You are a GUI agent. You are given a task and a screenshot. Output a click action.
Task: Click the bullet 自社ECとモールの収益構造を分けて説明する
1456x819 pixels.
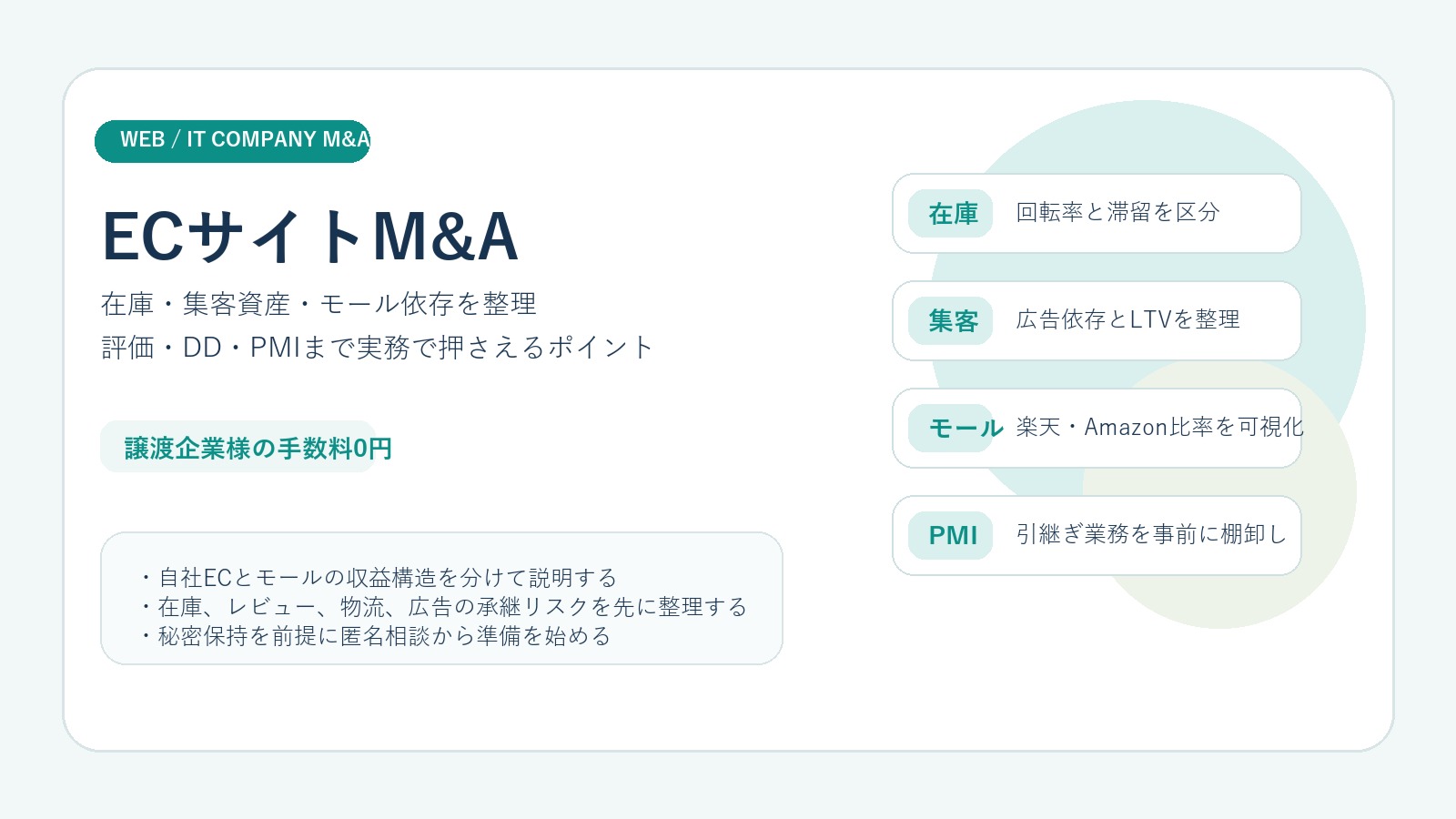coord(378,578)
